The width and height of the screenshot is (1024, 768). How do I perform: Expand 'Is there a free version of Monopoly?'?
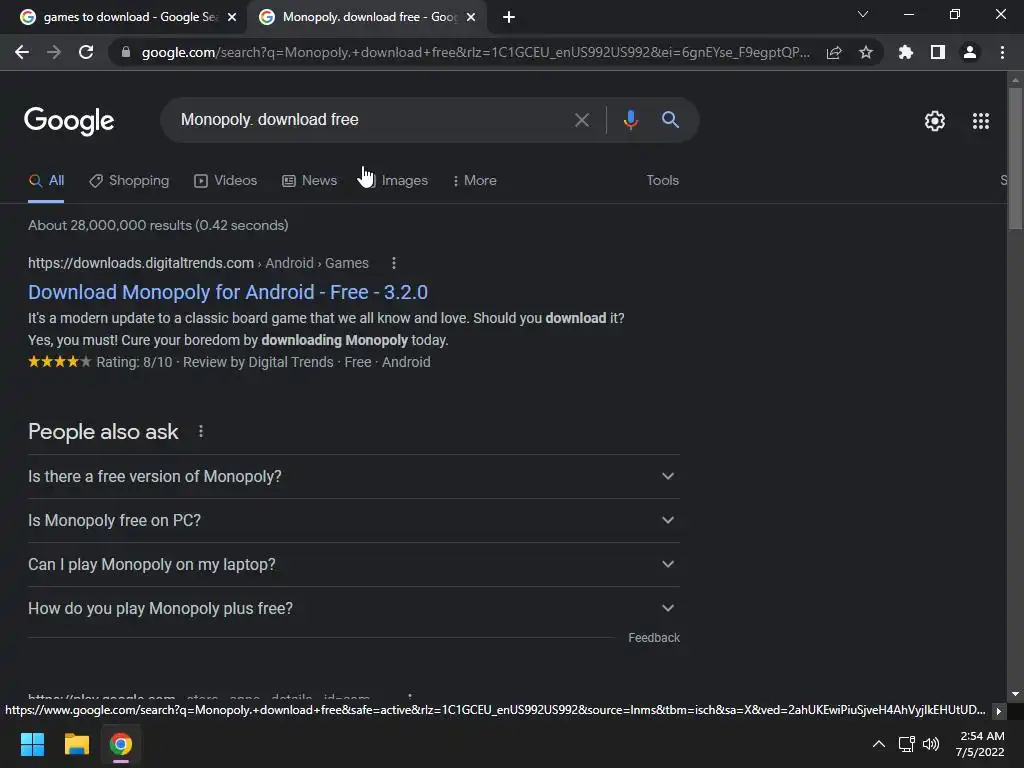[x=353, y=477]
